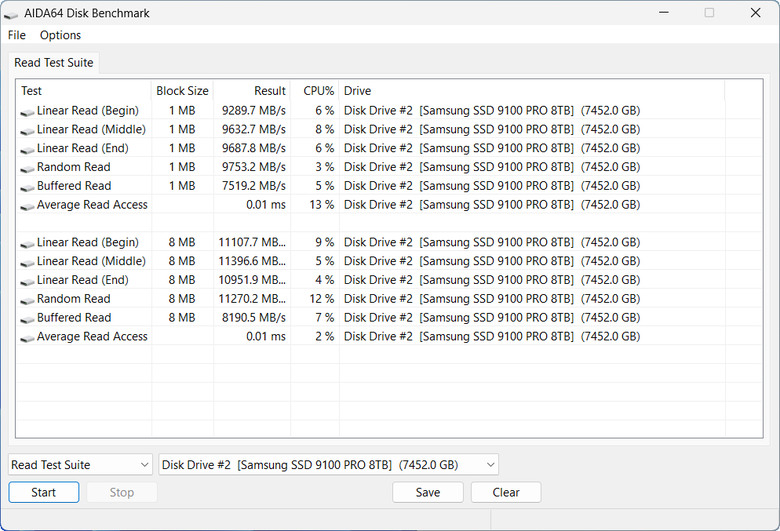Select the 9687.8 MB/s result cell
The image size is (780, 531).
coord(254,148)
